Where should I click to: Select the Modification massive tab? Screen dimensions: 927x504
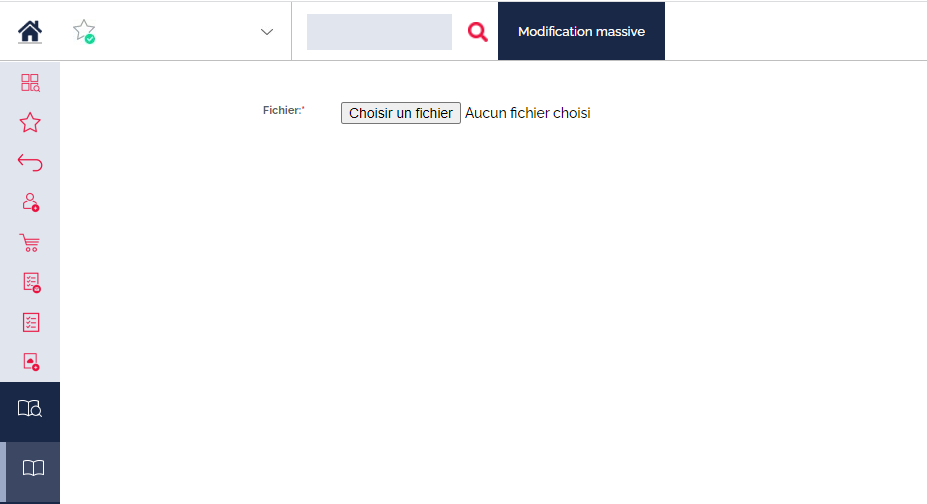pyautogui.click(x=581, y=31)
